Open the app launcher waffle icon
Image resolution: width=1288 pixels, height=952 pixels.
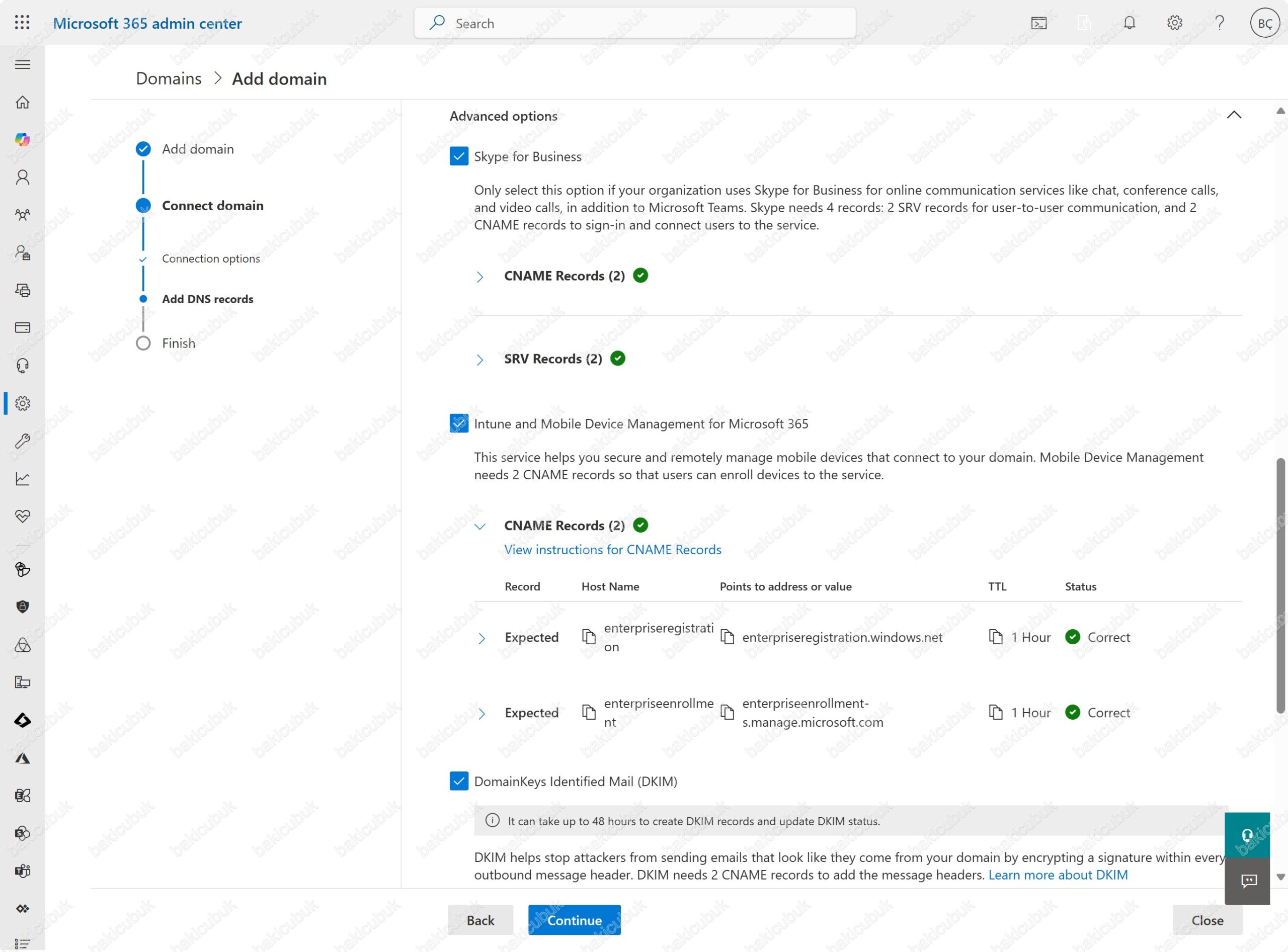(22, 23)
